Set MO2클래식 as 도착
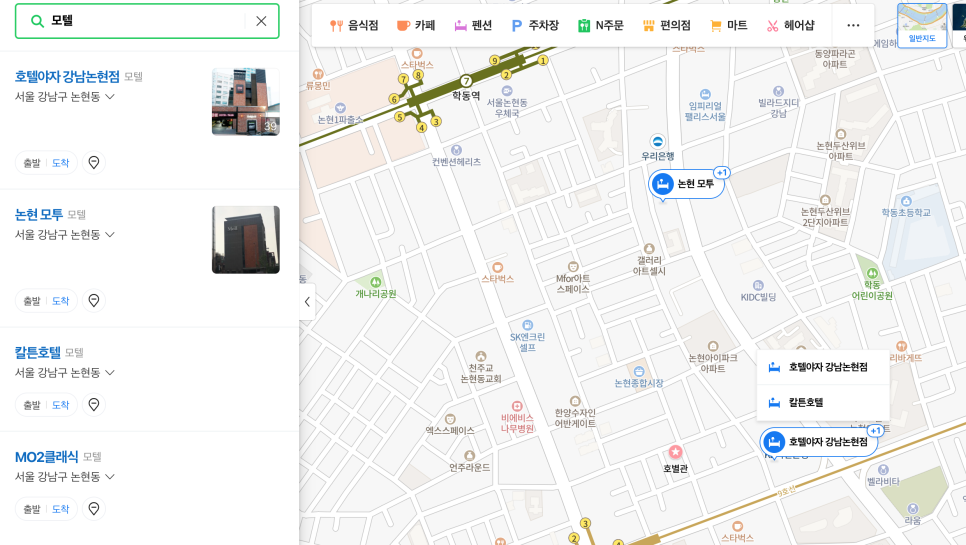The image size is (966, 545). pos(60,509)
